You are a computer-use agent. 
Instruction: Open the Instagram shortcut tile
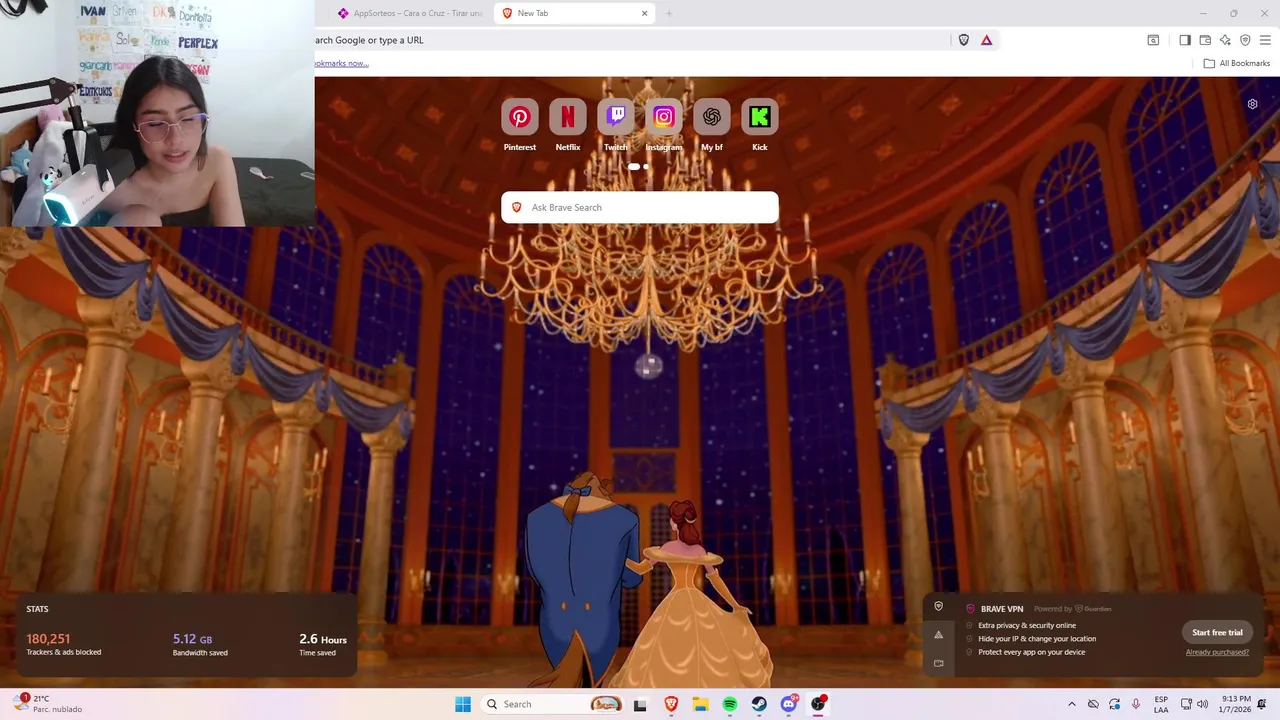coord(664,117)
